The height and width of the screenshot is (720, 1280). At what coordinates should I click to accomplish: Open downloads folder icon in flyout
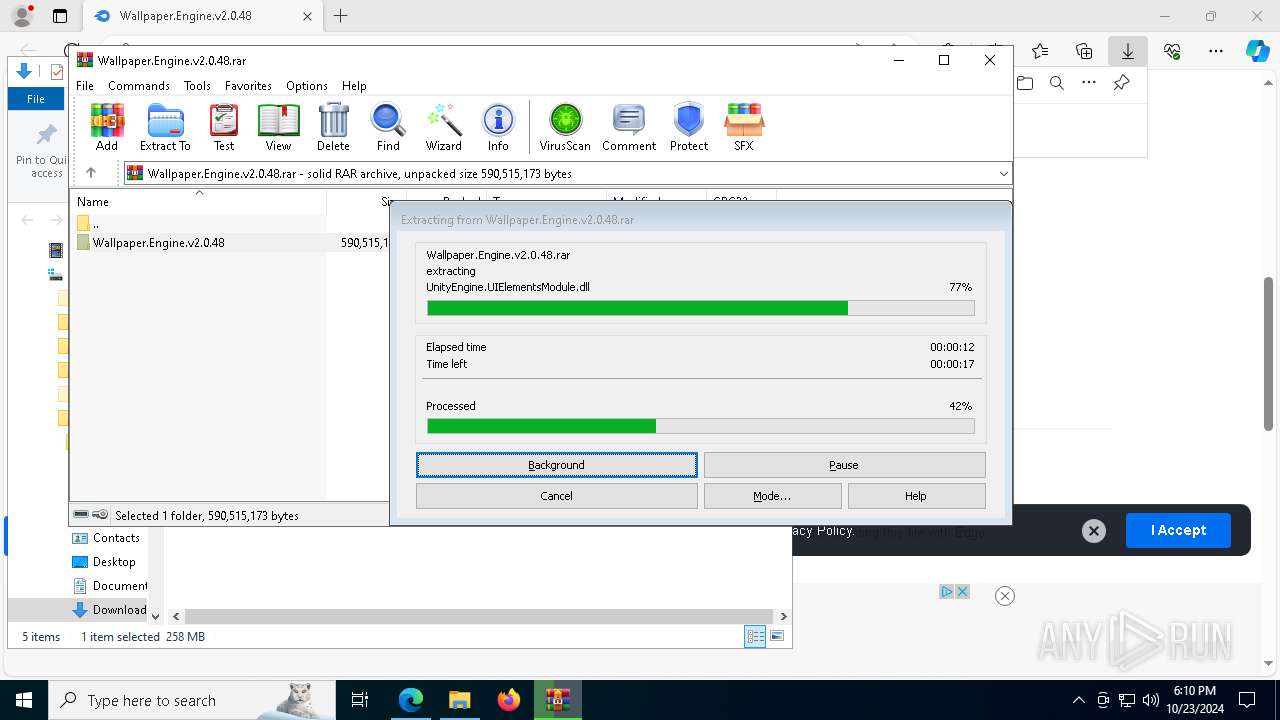(x=1025, y=83)
